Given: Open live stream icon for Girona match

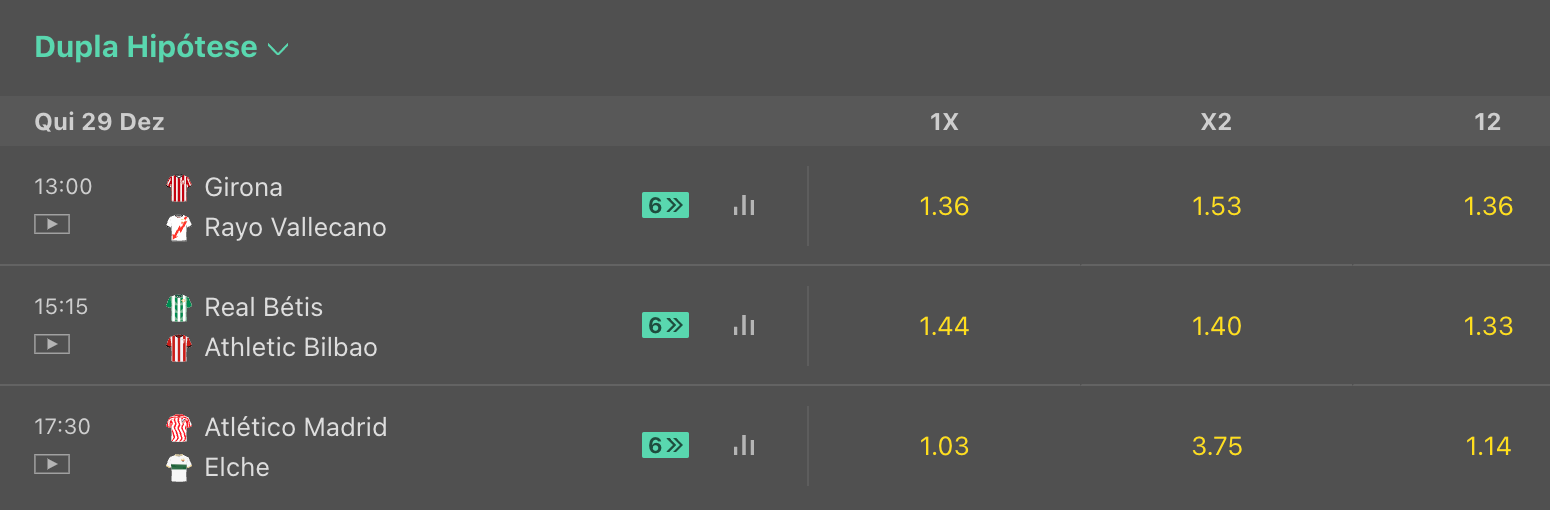Looking at the screenshot, I should coord(52,224).
